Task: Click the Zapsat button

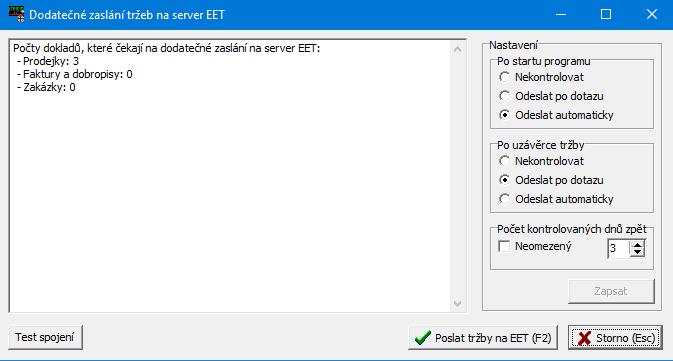Action: [x=611, y=291]
